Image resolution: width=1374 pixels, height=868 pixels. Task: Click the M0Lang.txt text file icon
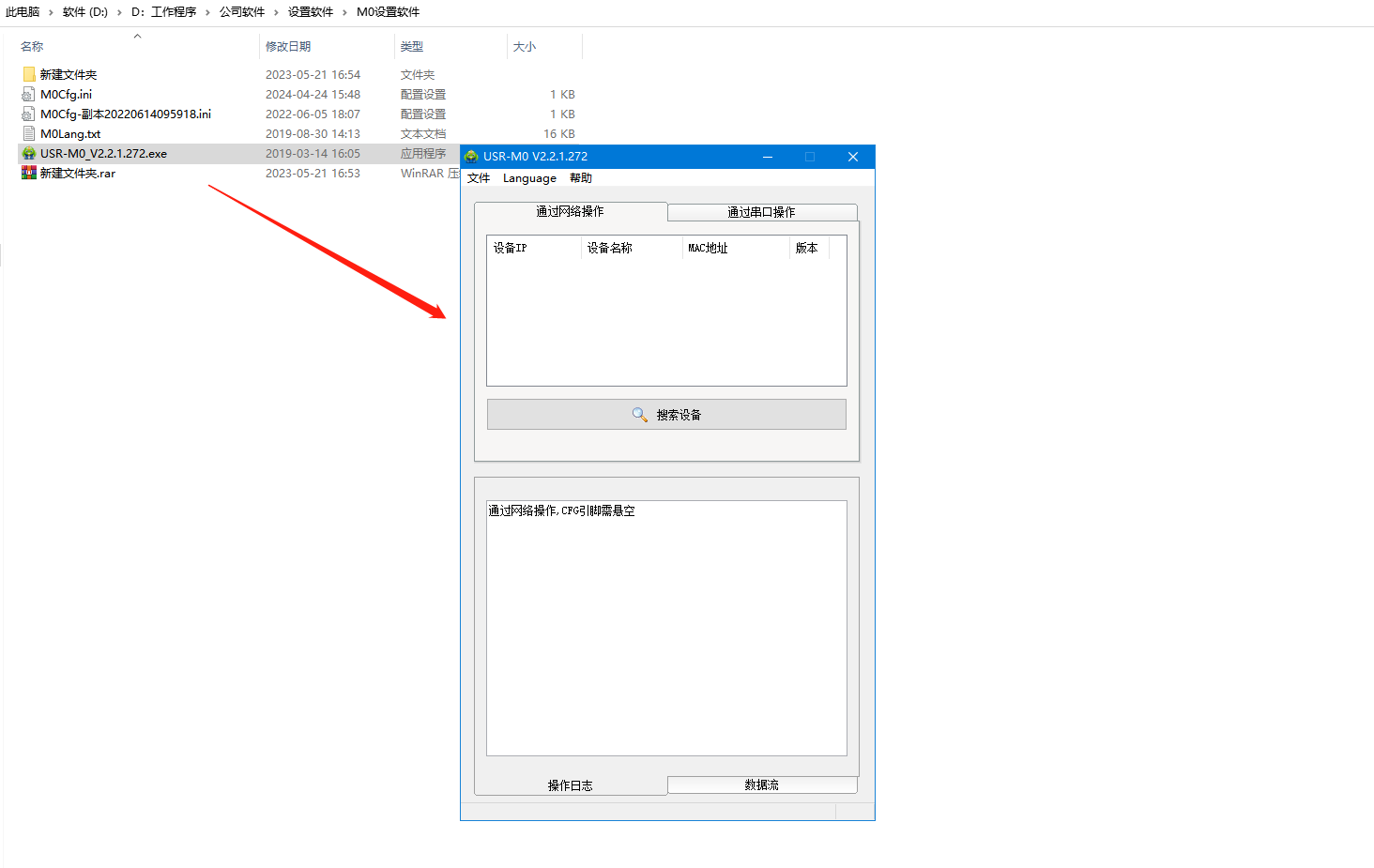[x=29, y=133]
